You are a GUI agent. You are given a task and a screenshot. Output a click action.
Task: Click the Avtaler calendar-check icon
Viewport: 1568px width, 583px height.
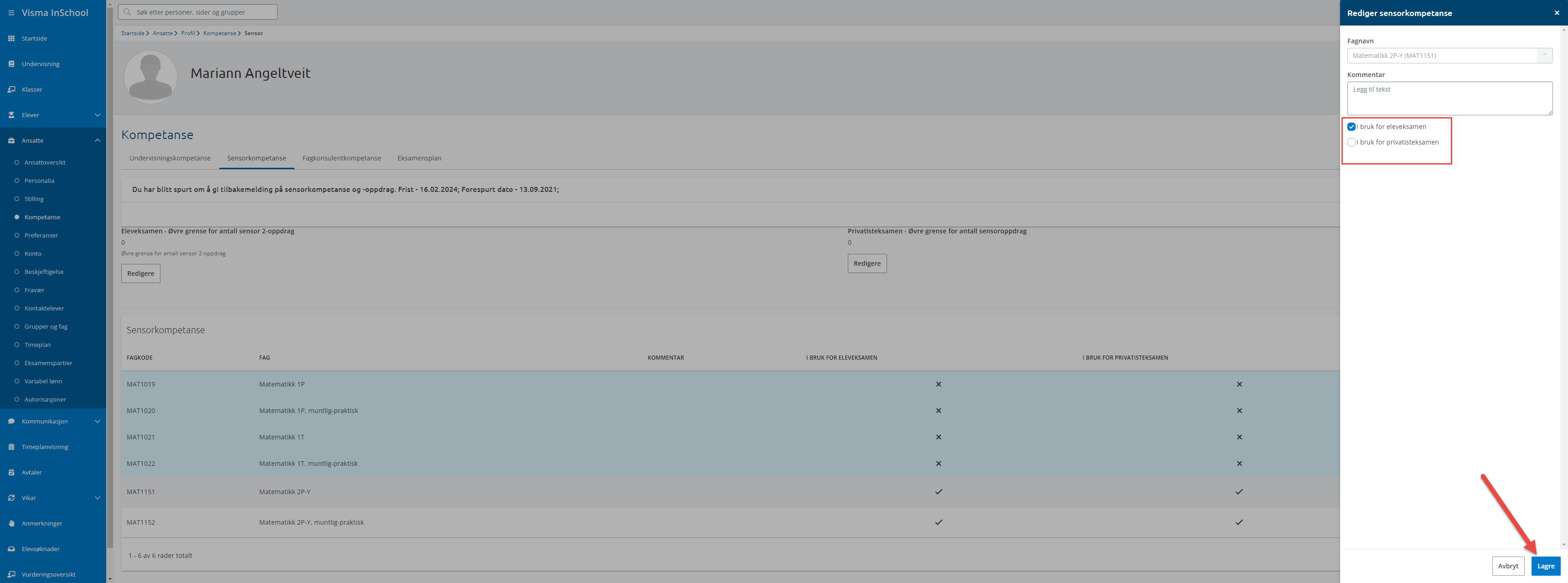coord(11,472)
